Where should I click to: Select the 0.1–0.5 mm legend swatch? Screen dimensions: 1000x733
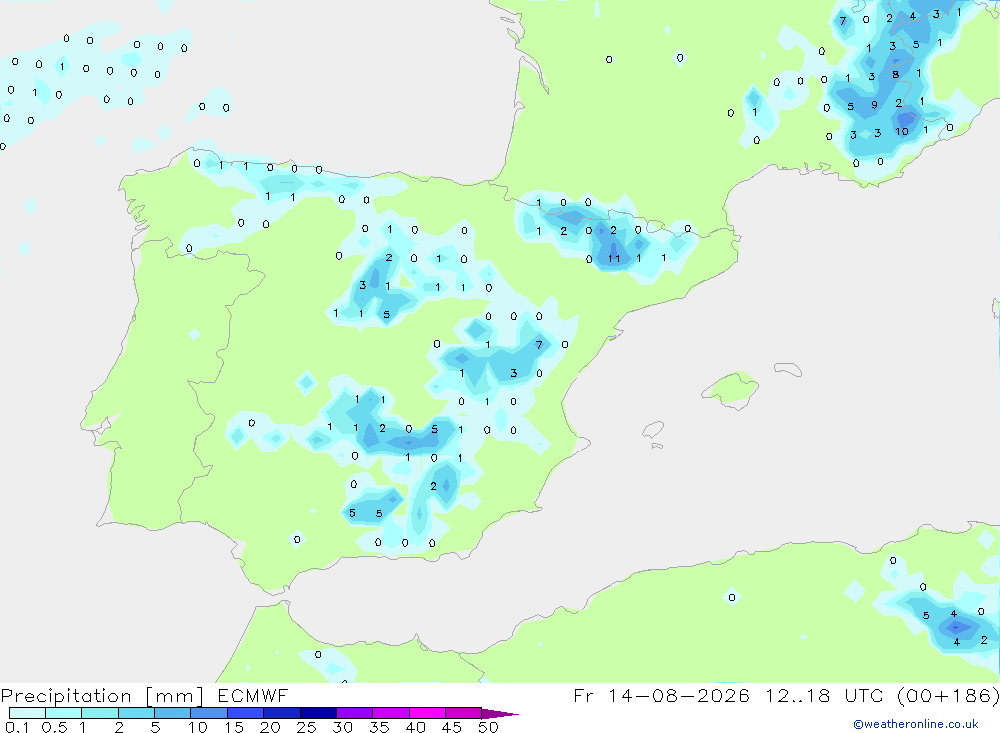(x=27, y=713)
